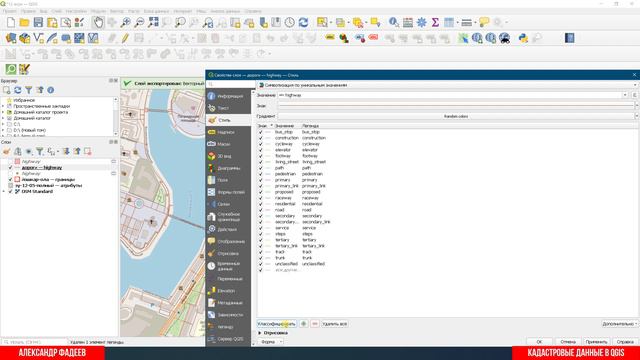Filter the Browser panel with funnel icon

click(29, 90)
